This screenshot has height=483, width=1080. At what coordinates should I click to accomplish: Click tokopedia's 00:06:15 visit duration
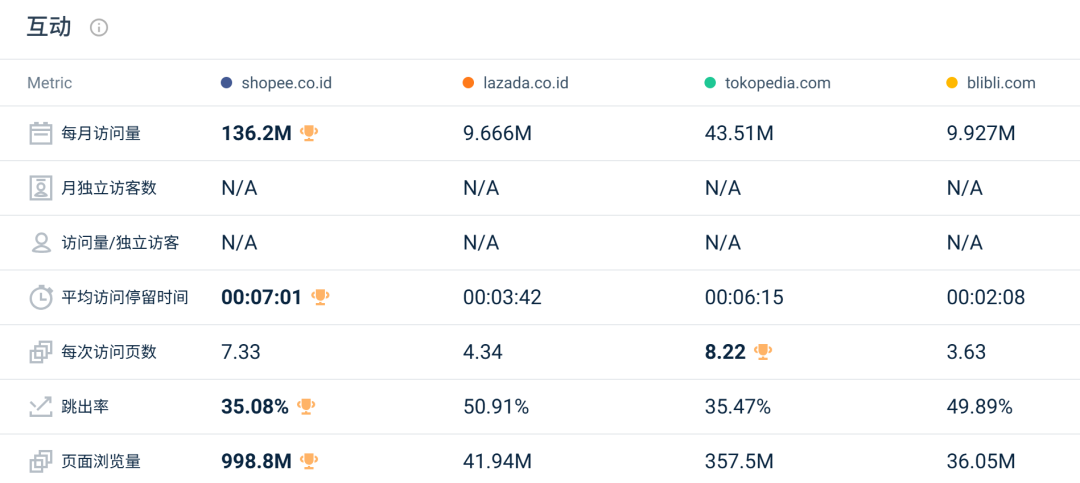click(x=744, y=297)
